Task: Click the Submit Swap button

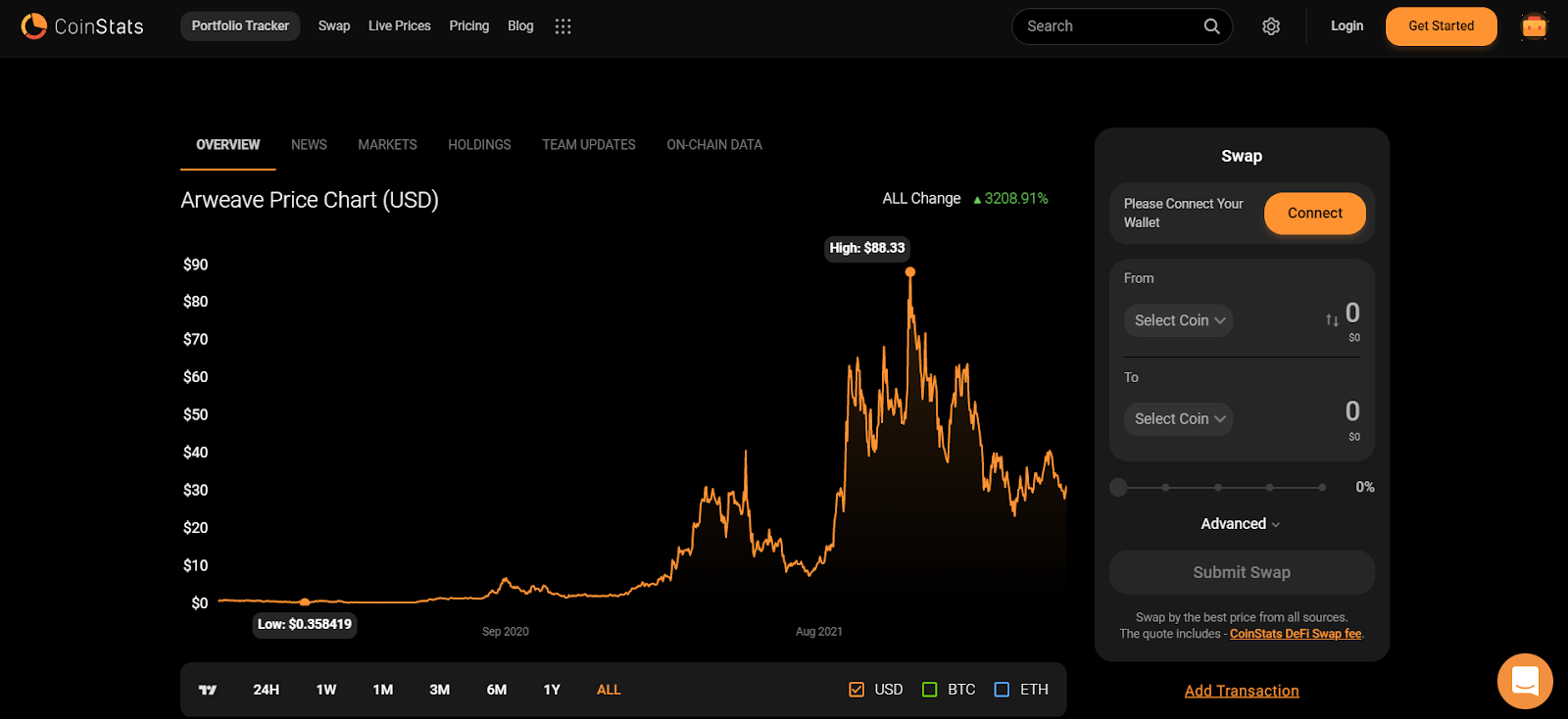Action: pyautogui.click(x=1242, y=572)
